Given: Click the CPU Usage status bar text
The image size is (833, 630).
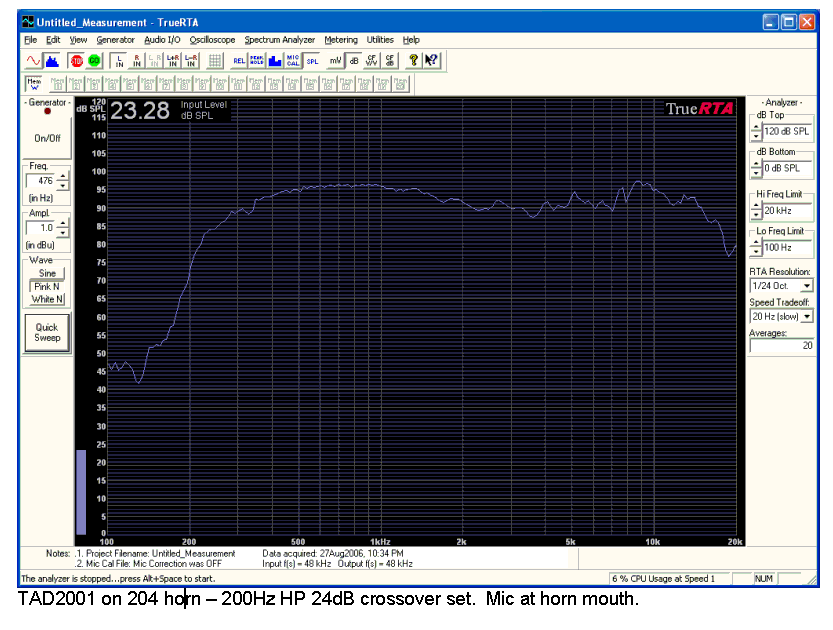Looking at the screenshot, I should pos(664,579).
